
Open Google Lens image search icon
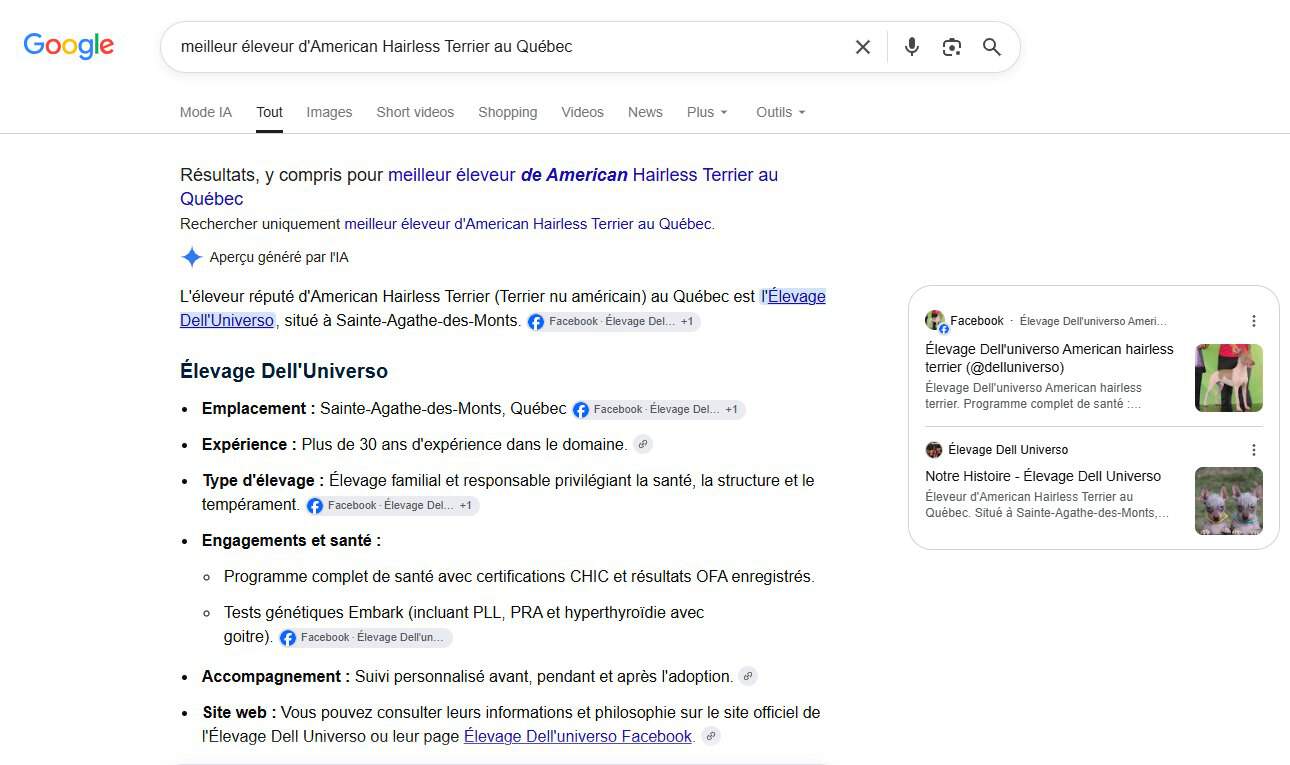point(951,47)
